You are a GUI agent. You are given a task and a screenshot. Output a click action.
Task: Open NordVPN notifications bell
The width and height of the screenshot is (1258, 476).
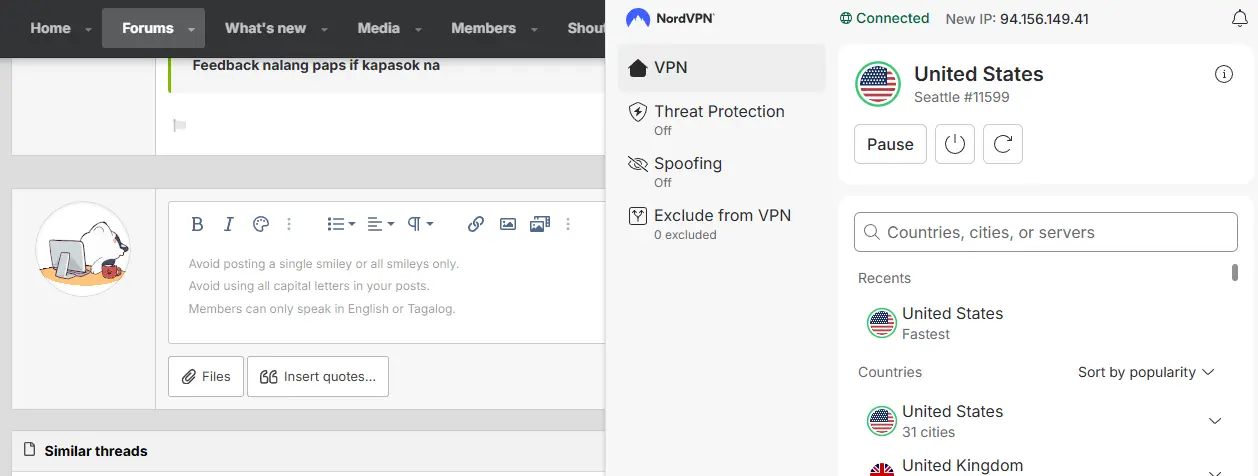1238,19
